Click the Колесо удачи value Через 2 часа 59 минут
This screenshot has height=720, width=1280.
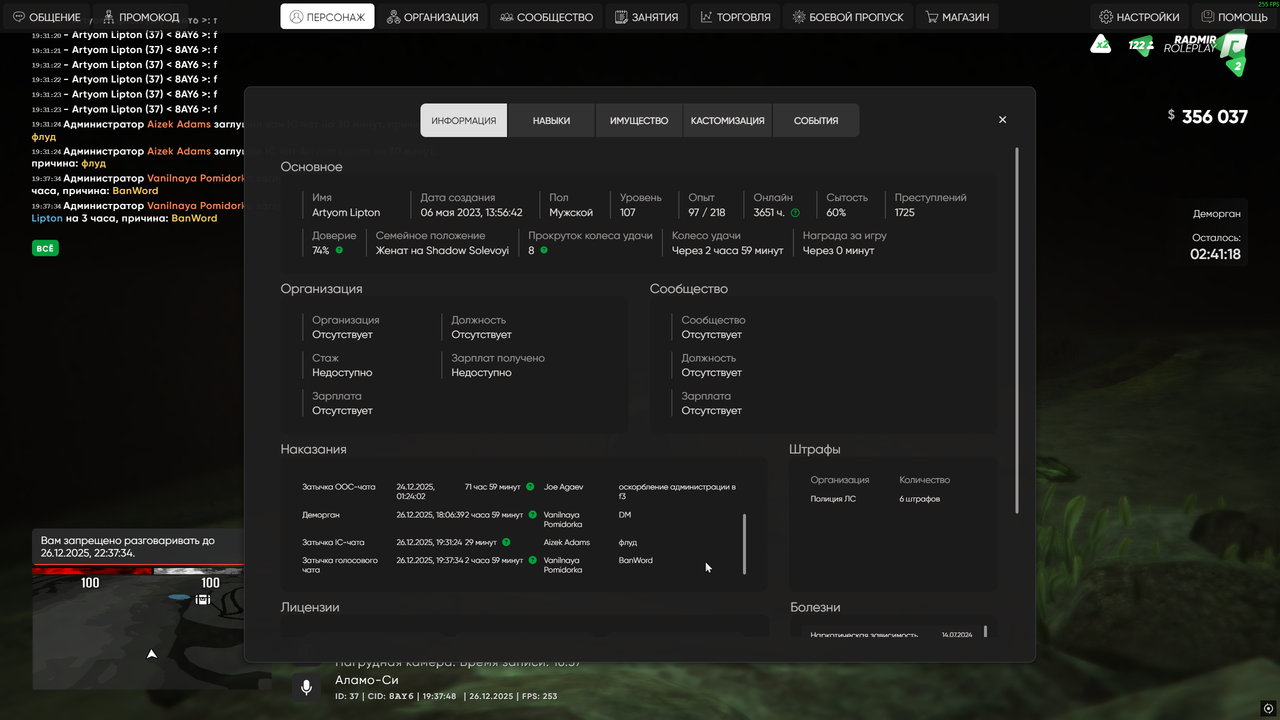point(728,250)
